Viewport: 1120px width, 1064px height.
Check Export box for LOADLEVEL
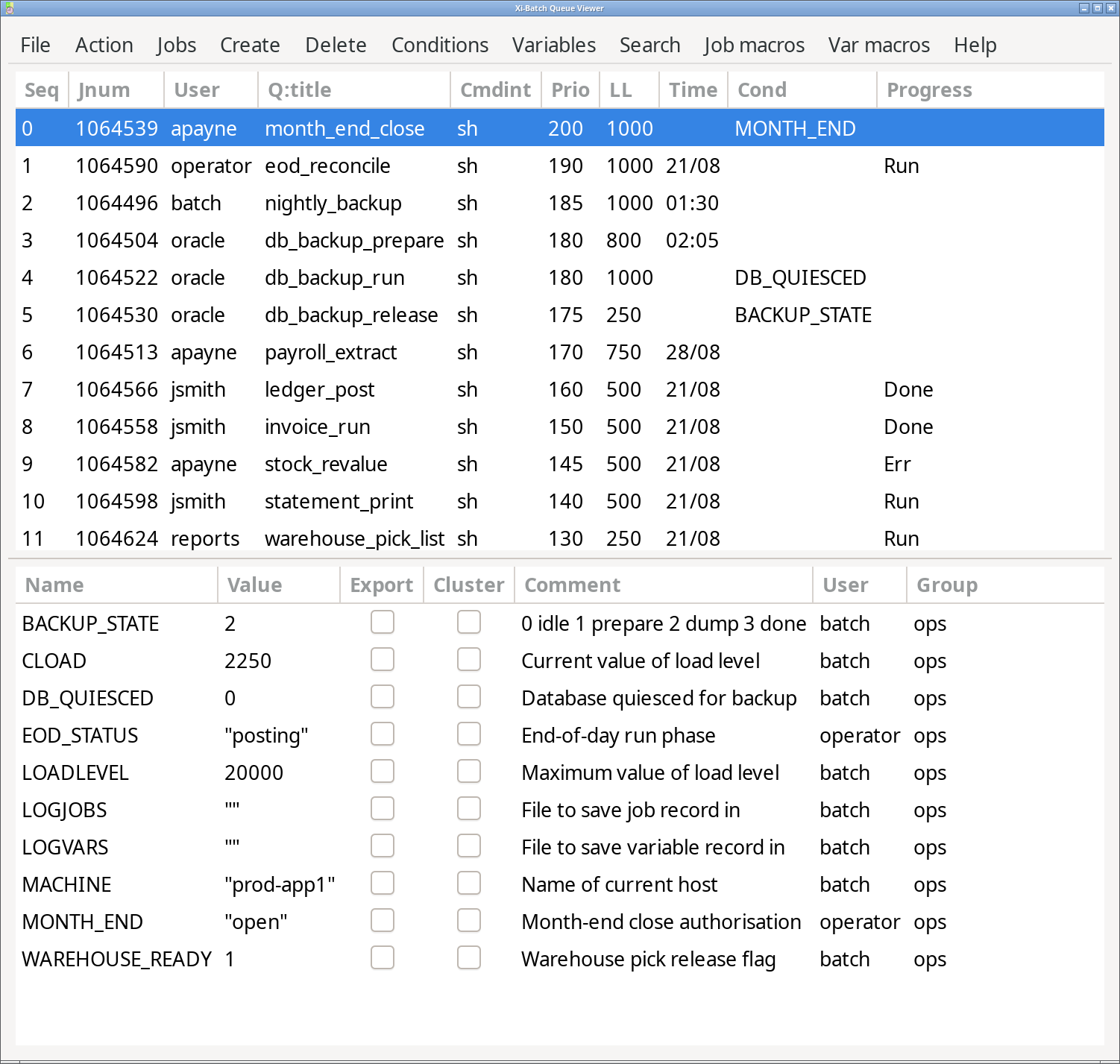(x=383, y=771)
